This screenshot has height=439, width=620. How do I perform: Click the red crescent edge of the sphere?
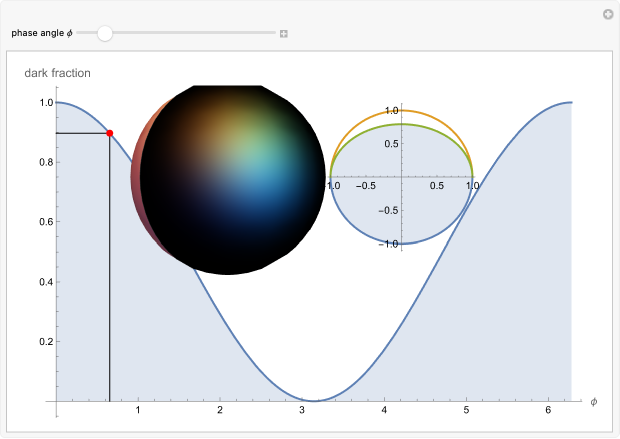[135, 178]
